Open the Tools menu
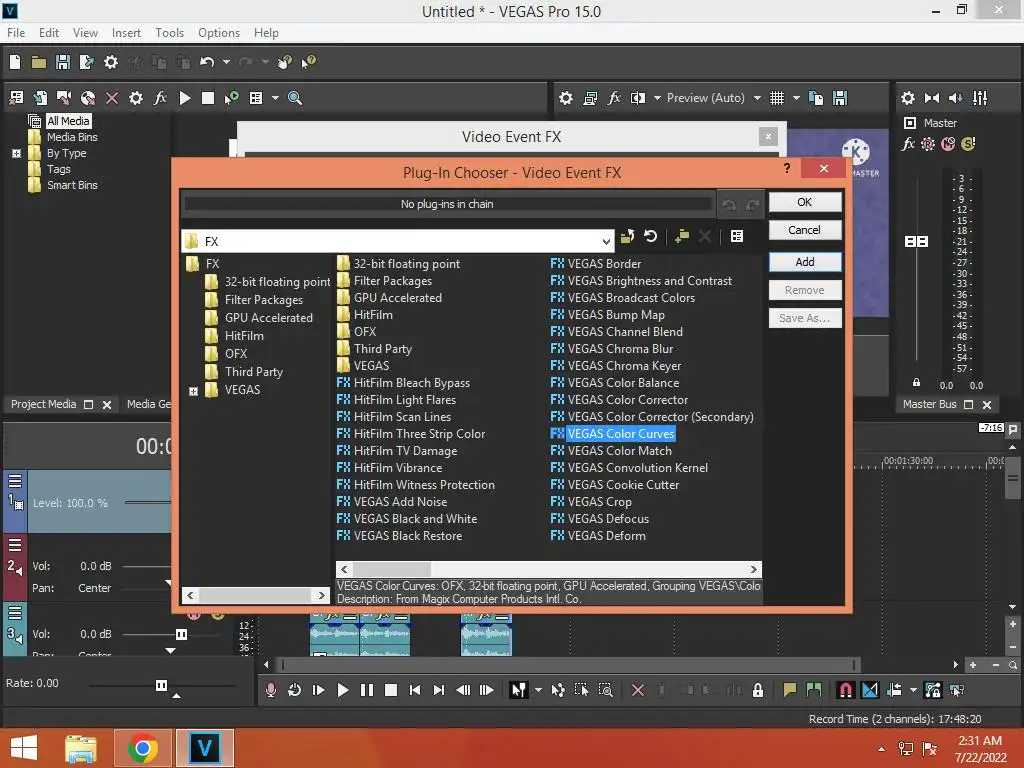1024x768 pixels. click(169, 33)
